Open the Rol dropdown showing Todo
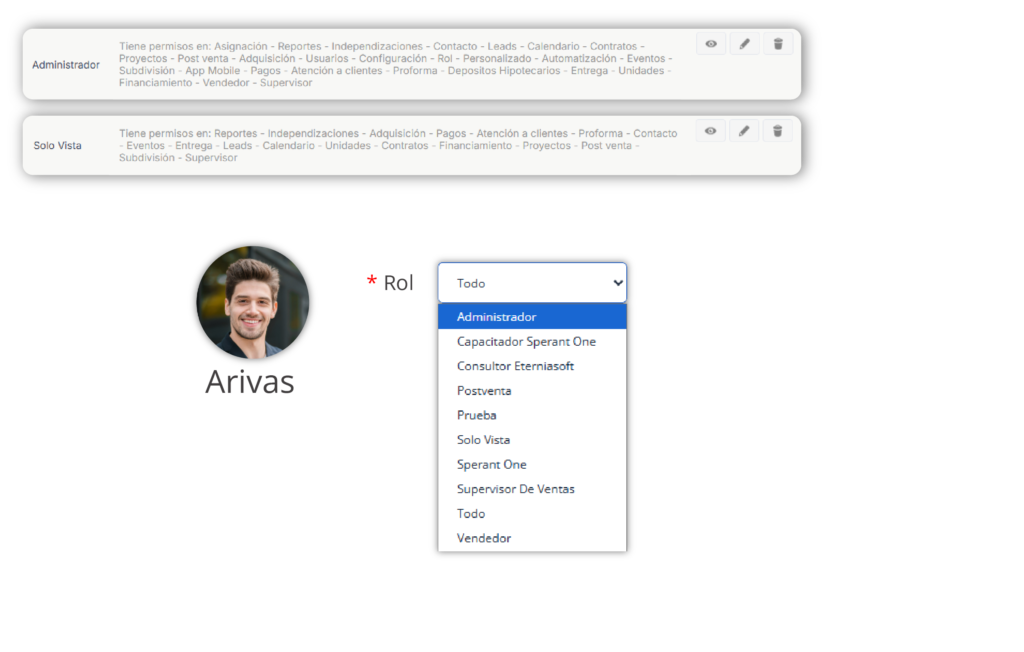The image size is (1024, 652). click(x=532, y=283)
